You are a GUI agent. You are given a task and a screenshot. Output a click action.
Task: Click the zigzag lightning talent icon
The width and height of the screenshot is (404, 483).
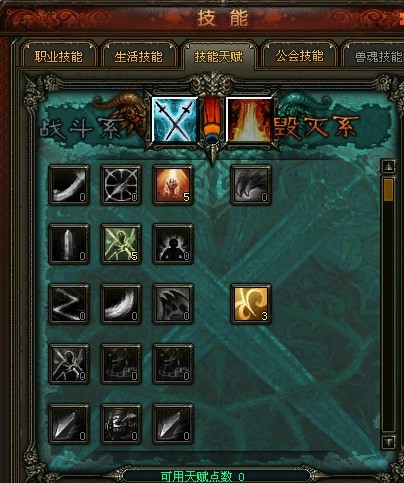pyautogui.click(x=69, y=304)
